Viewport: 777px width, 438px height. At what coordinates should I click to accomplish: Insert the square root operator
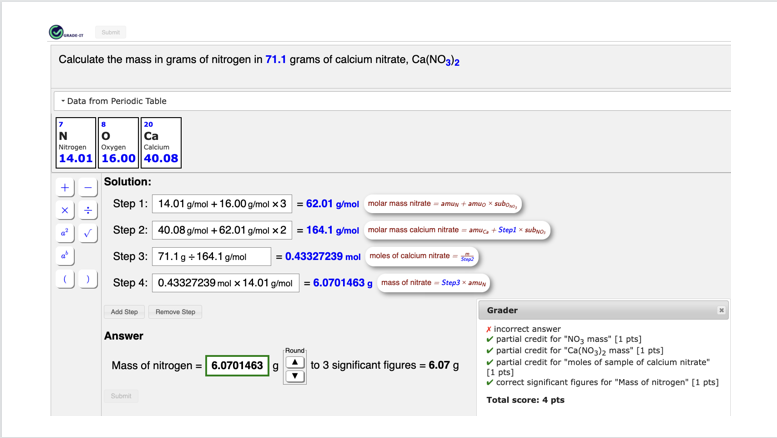click(x=88, y=233)
